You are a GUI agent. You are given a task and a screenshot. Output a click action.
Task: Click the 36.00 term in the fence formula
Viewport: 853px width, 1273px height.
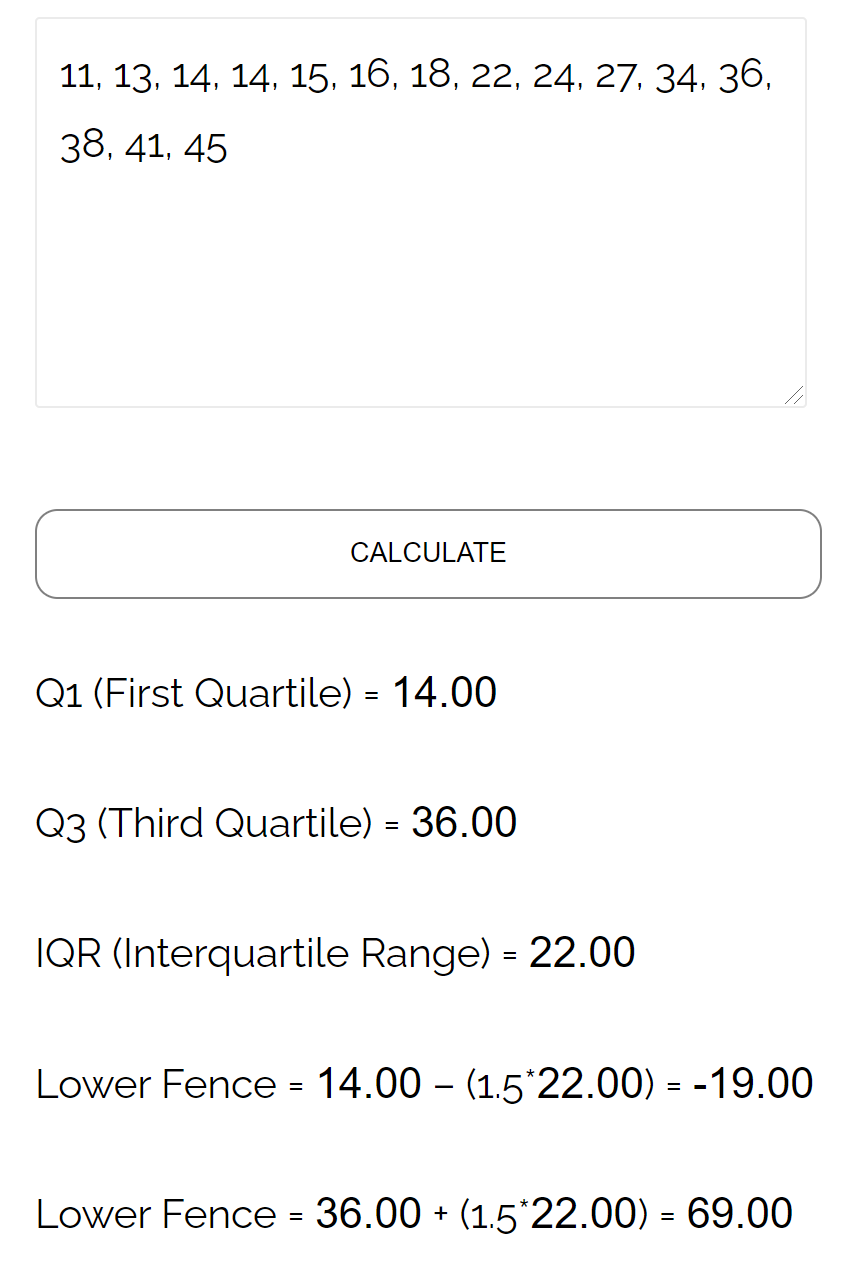click(368, 1214)
